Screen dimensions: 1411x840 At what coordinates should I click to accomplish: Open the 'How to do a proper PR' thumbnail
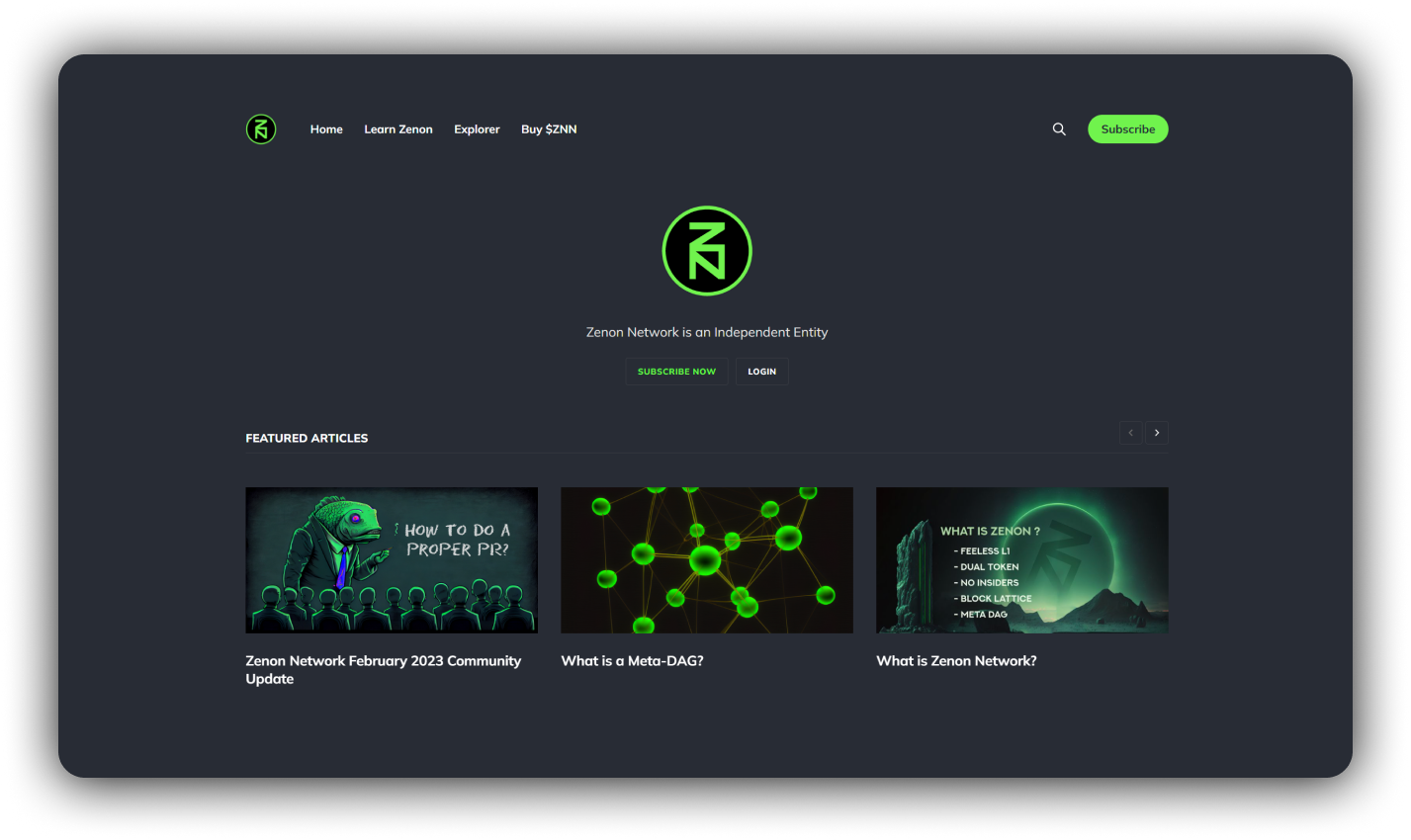(392, 559)
